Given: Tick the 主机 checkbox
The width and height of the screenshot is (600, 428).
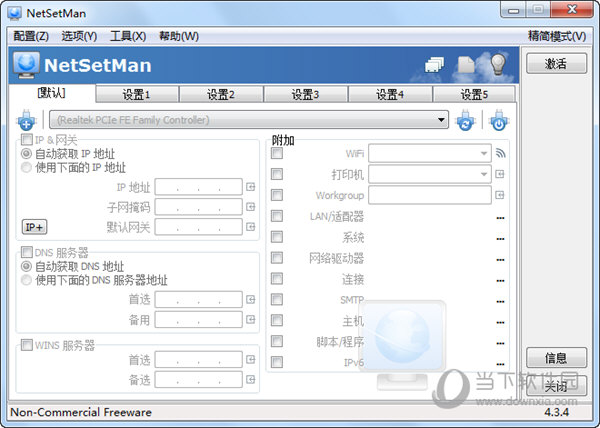Looking at the screenshot, I should click(x=277, y=320).
